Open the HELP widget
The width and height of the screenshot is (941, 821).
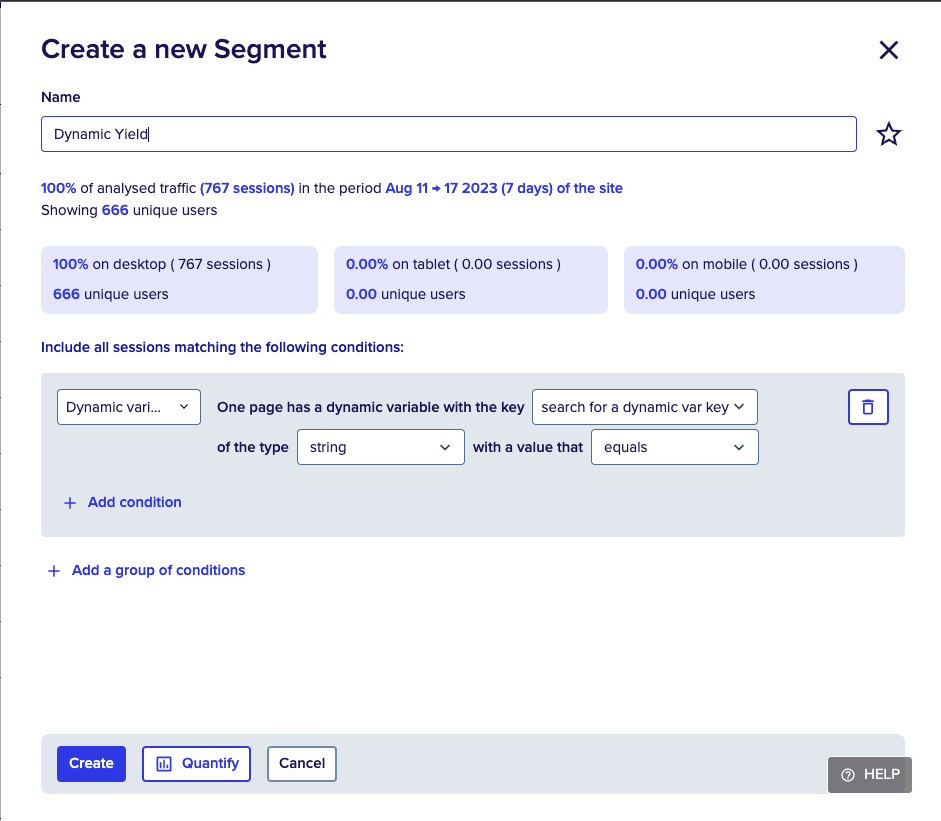pyautogui.click(x=870, y=775)
